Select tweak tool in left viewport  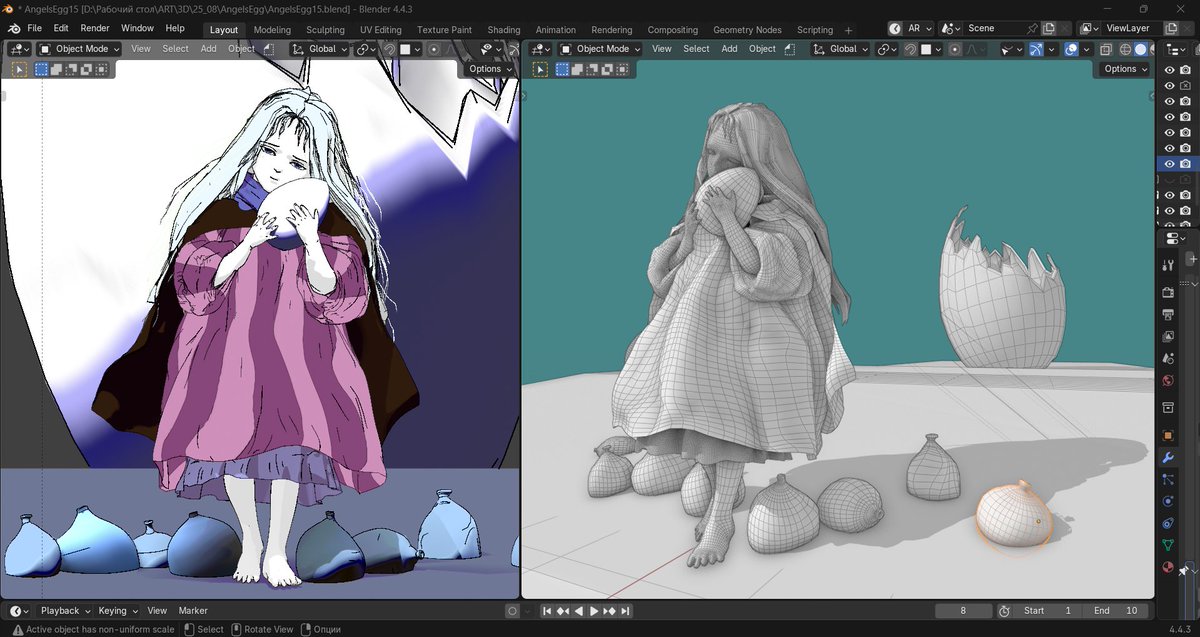coord(19,69)
